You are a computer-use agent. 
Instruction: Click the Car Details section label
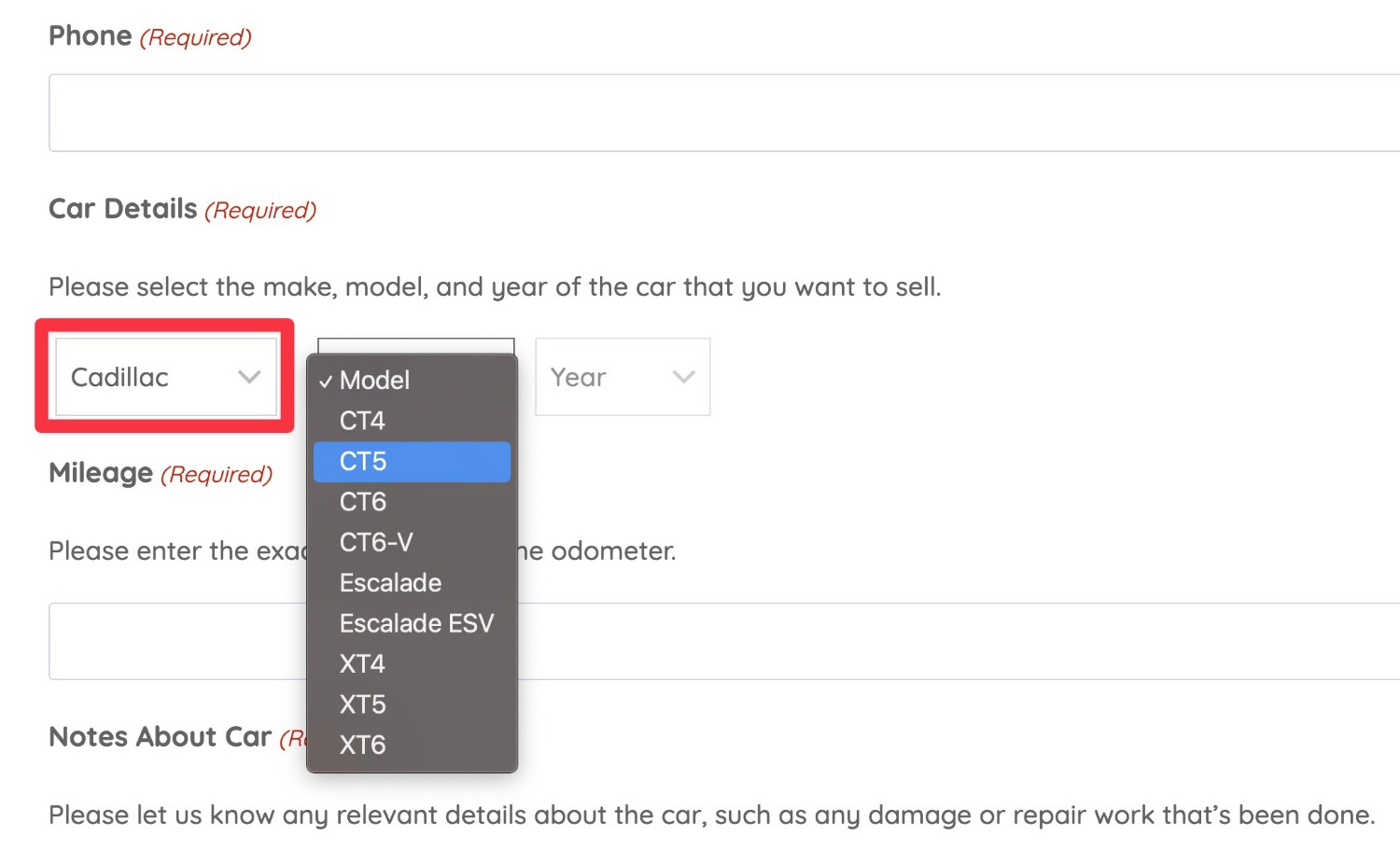pos(123,209)
